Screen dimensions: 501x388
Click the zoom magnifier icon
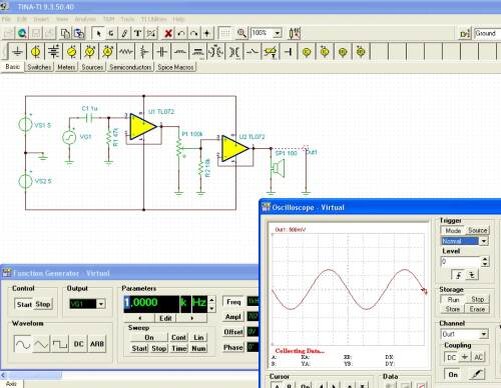click(x=242, y=33)
